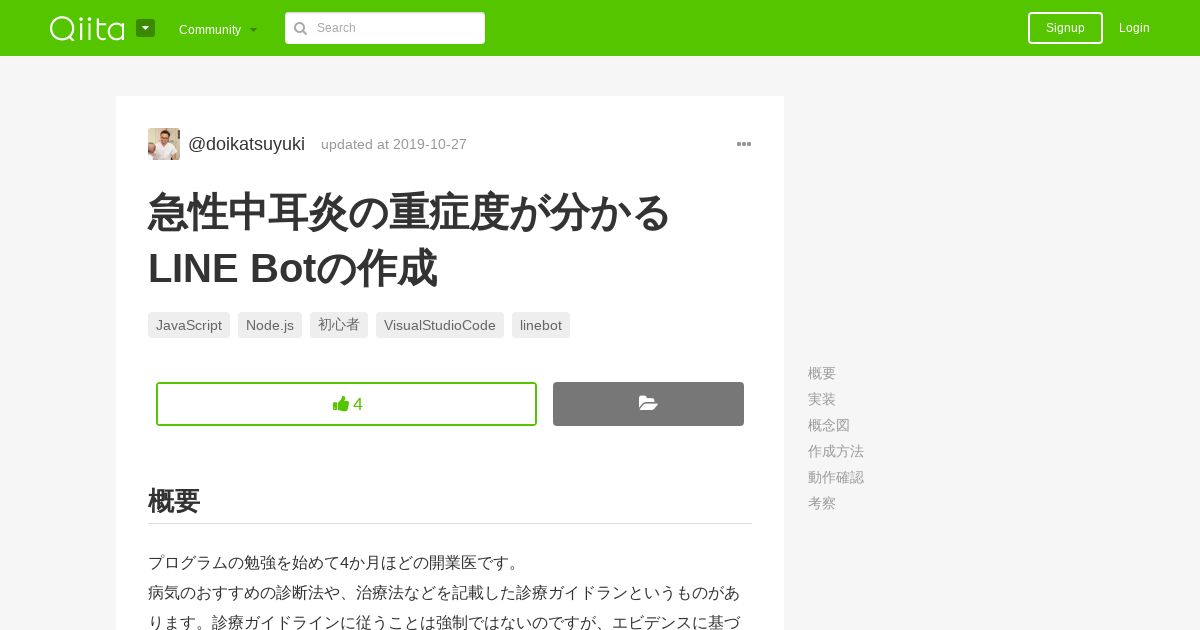This screenshot has width=1200, height=630.
Task: Click the 概要 section heading
Action: 174,501
